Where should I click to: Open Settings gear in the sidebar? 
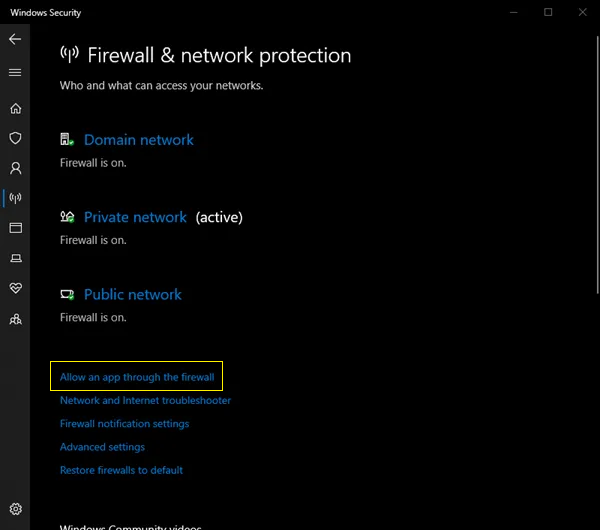coord(15,509)
